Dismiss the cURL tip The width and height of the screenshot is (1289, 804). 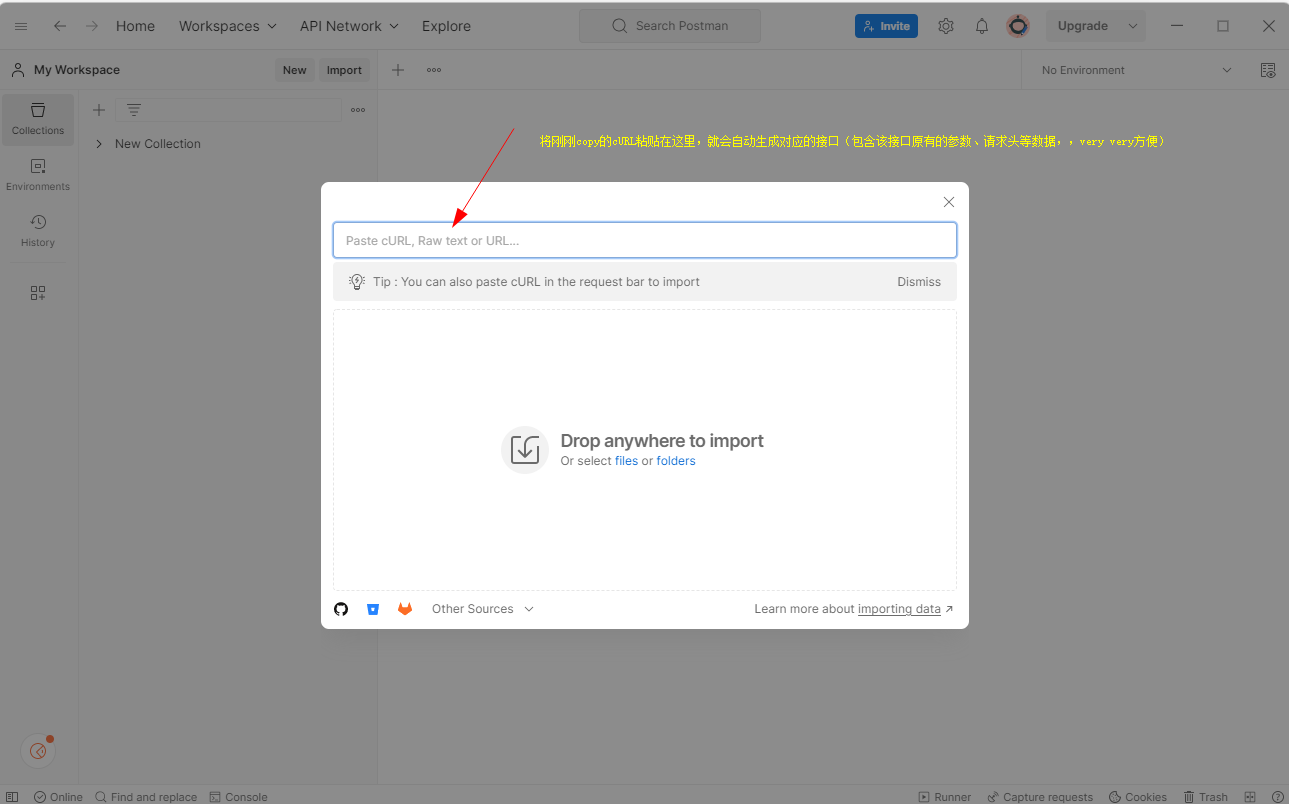click(919, 282)
